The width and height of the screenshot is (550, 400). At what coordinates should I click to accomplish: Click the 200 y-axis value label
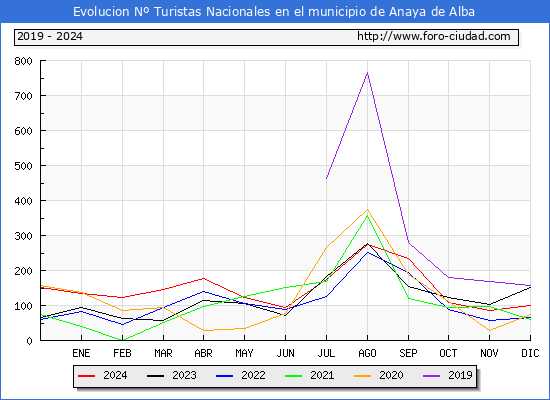pyautogui.click(x=24, y=271)
